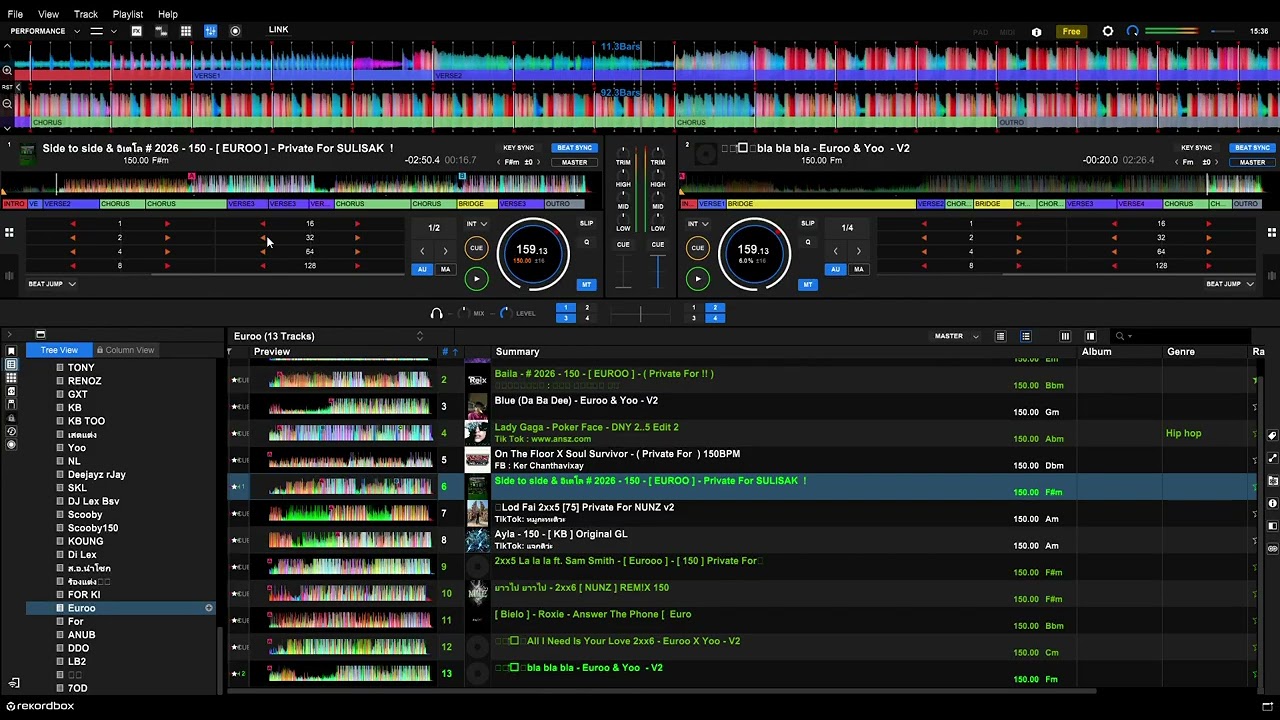Open the Track menu

pos(86,14)
